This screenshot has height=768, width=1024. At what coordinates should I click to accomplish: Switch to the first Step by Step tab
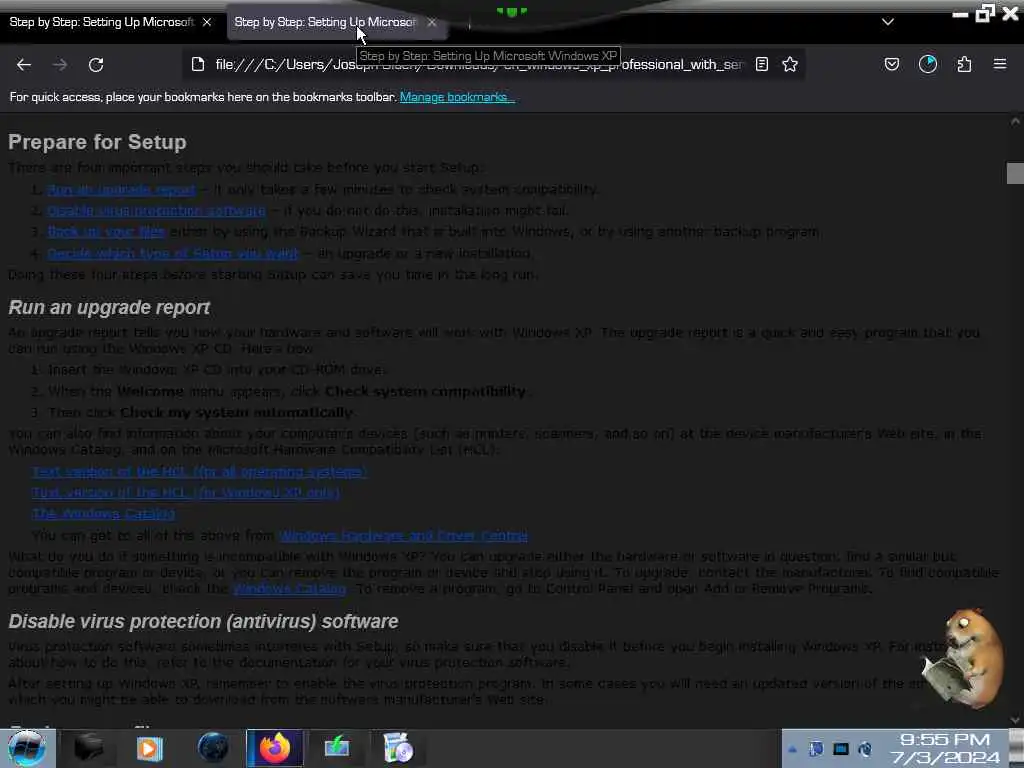coord(101,22)
